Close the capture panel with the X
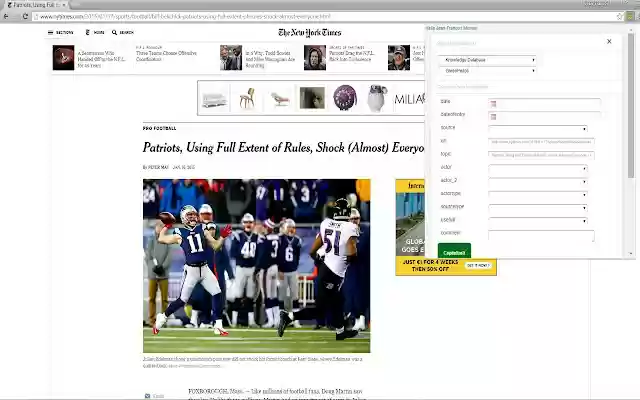Screen dimensions: 640x400 (609, 41)
